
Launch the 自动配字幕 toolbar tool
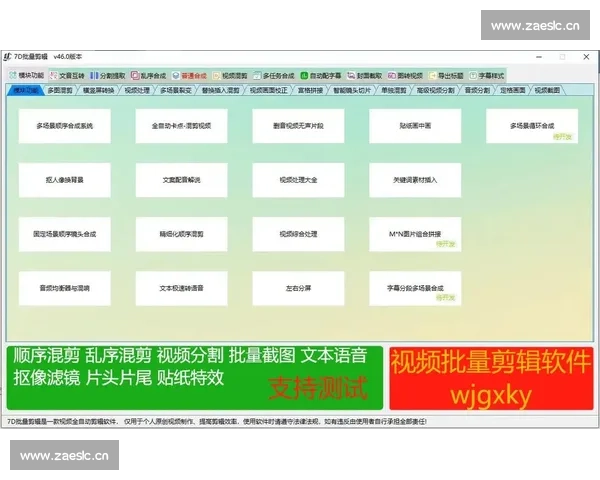(321, 75)
